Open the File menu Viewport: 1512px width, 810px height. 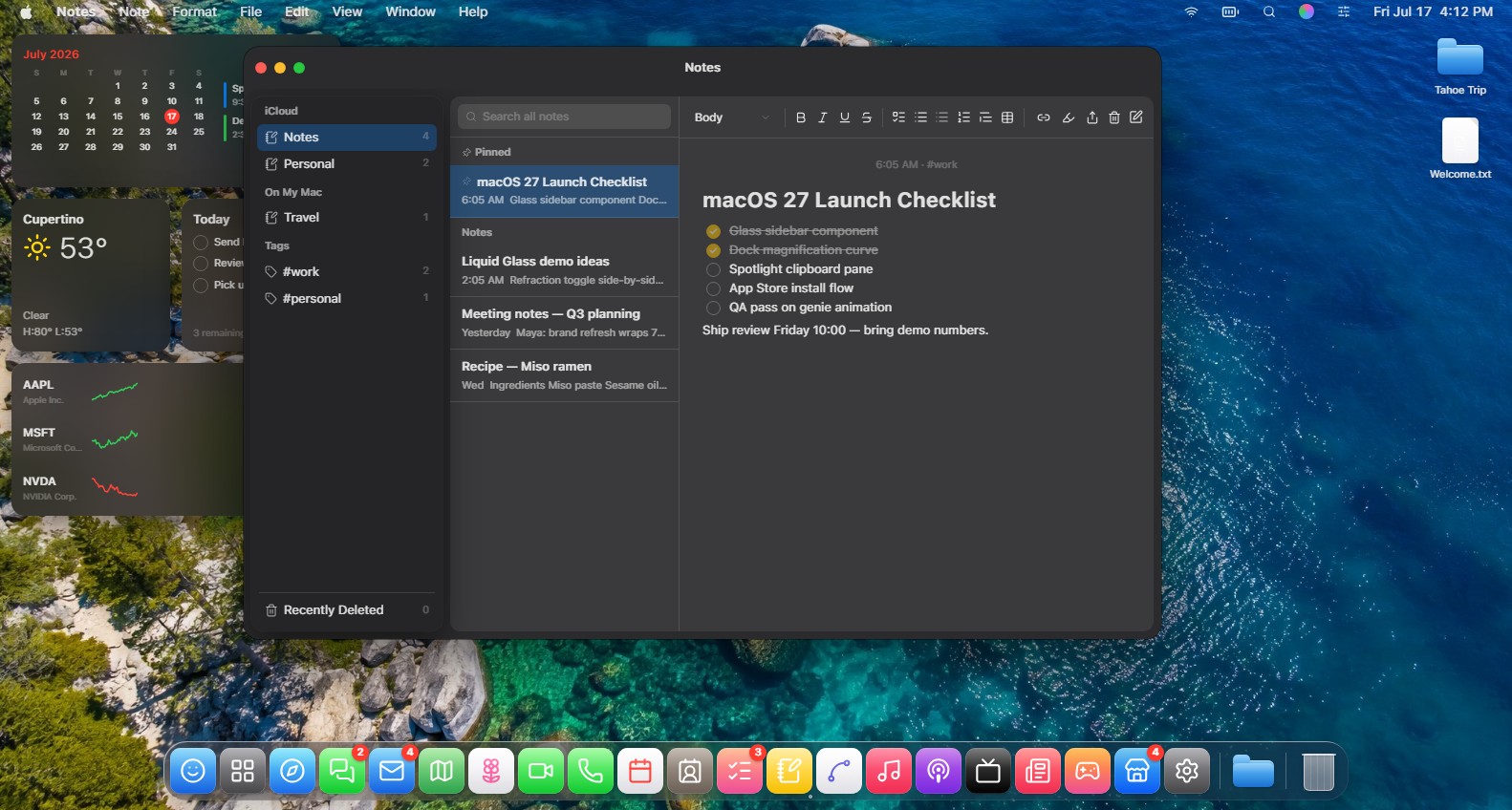coord(250,11)
